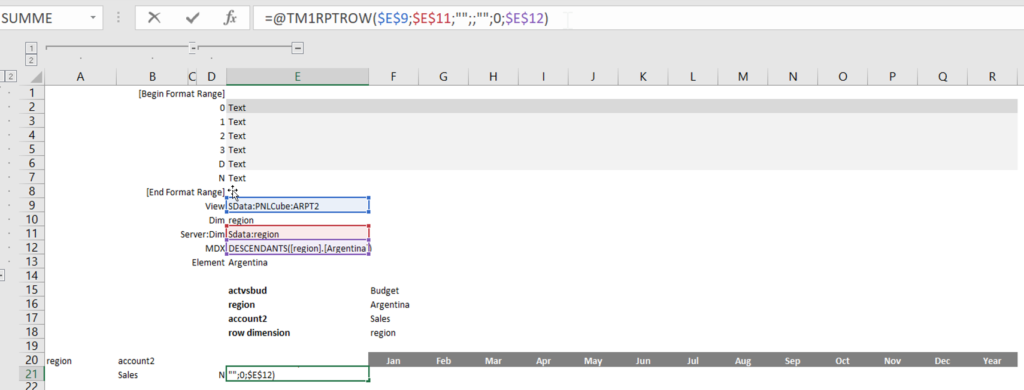Select the [Begin Format Range] cell

[x=182, y=93]
